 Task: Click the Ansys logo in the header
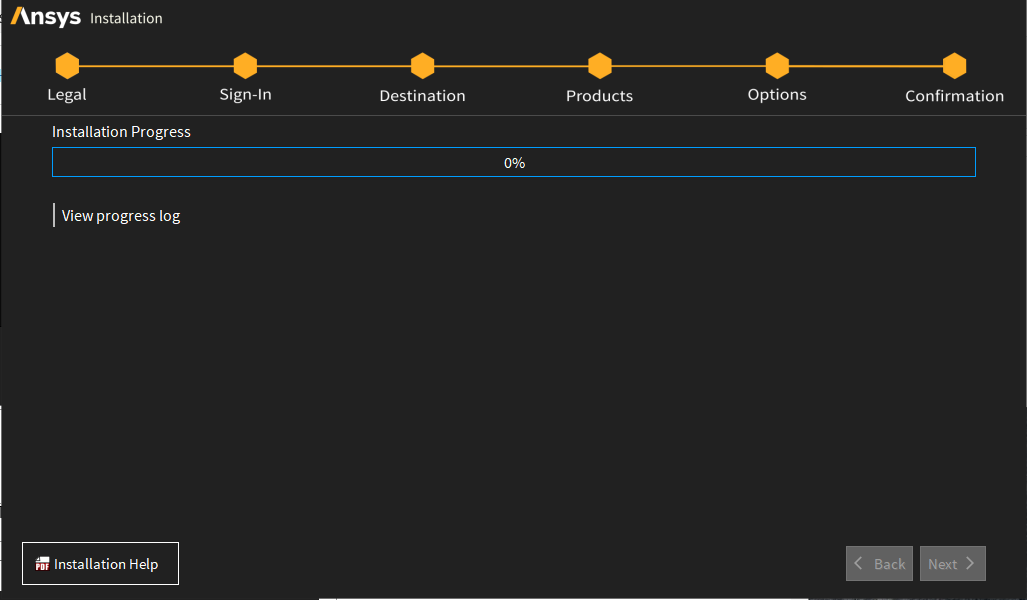click(x=46, y=17)
